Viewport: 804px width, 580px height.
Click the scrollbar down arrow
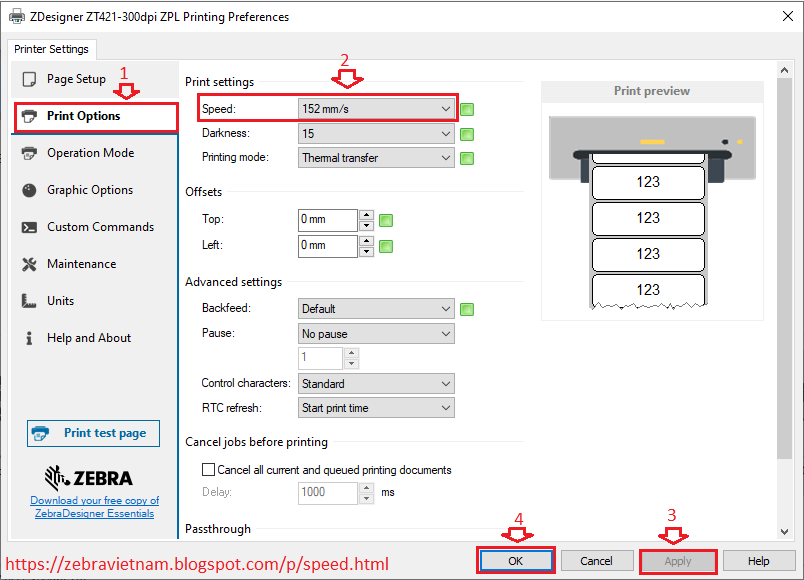point(785,532)
